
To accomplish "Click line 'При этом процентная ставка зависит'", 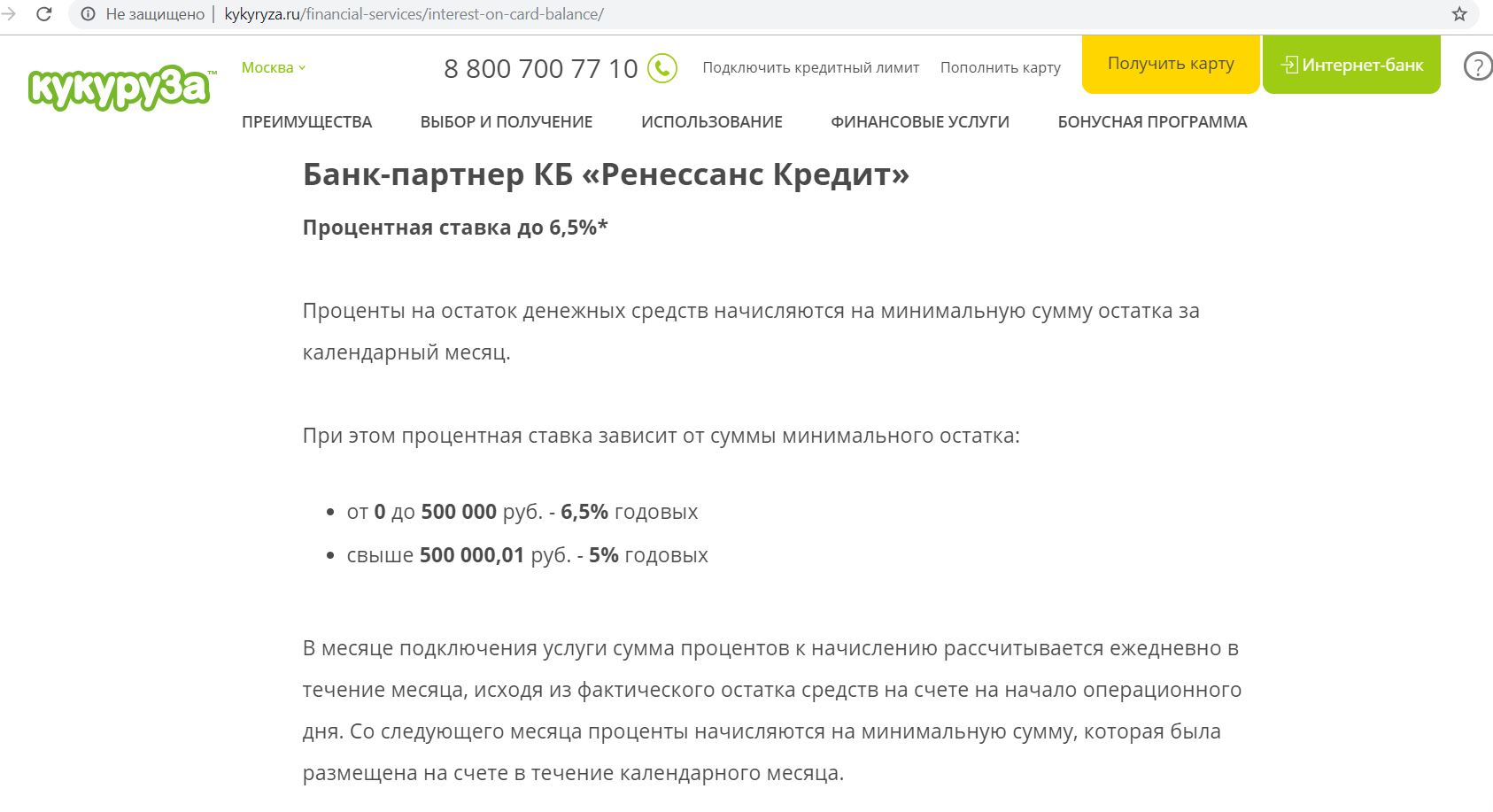I will (x=661, y=436).
